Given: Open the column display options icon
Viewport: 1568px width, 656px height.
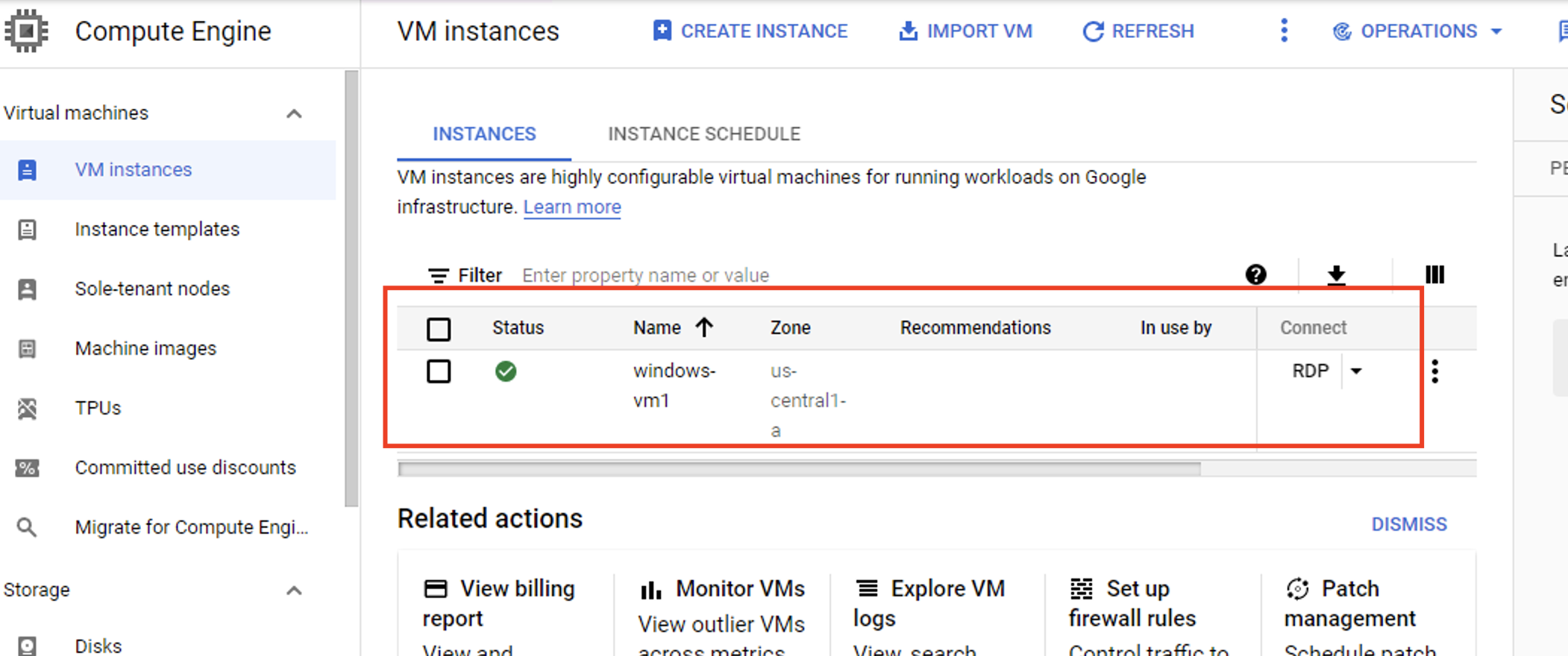Looking at the screenshot, I should click(1434, 275).
